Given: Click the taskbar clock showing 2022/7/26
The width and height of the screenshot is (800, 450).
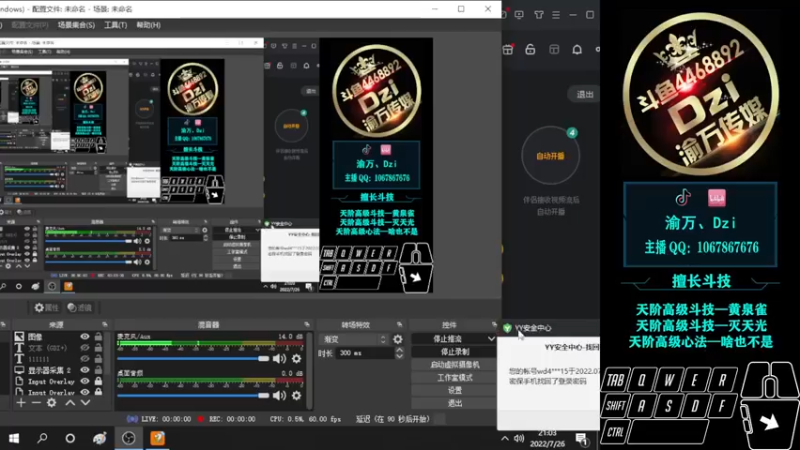Looking at the screenshot, I should [547, 439].
